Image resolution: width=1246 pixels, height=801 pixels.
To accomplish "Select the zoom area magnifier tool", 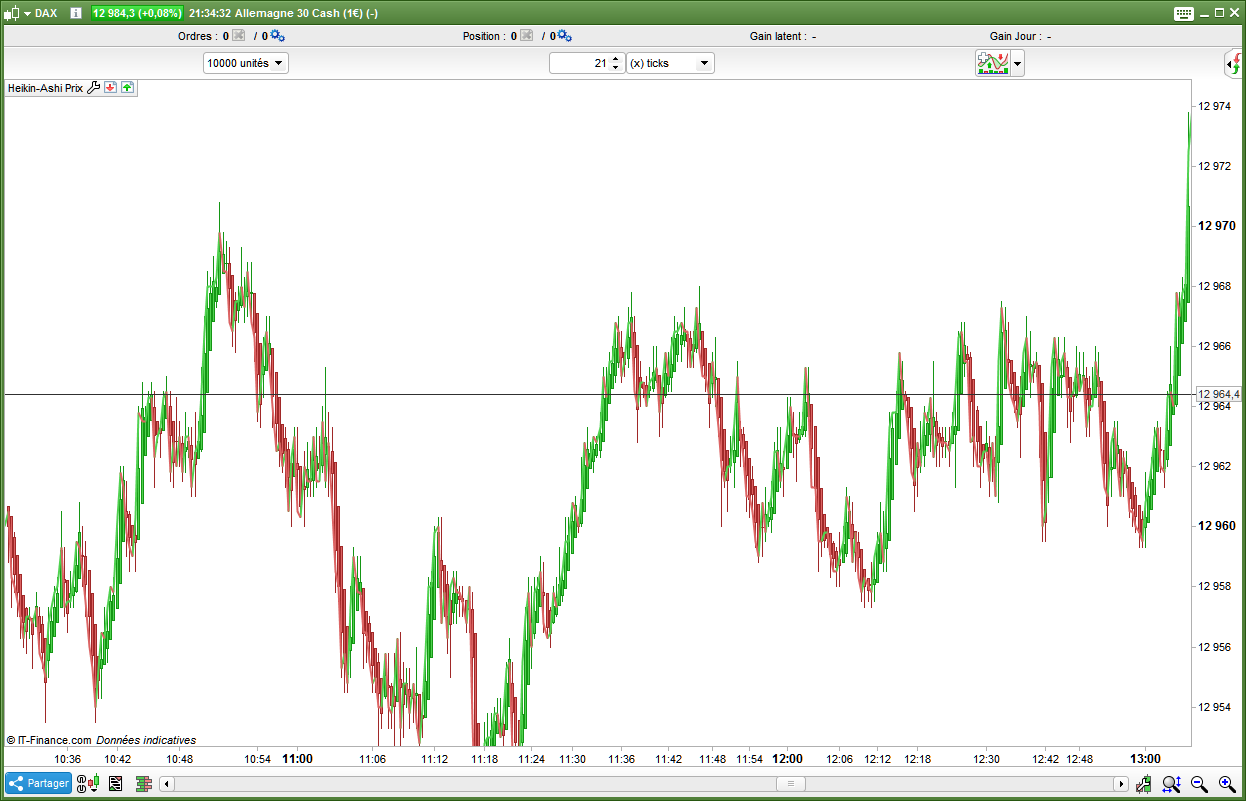I will click(1172, 784).
